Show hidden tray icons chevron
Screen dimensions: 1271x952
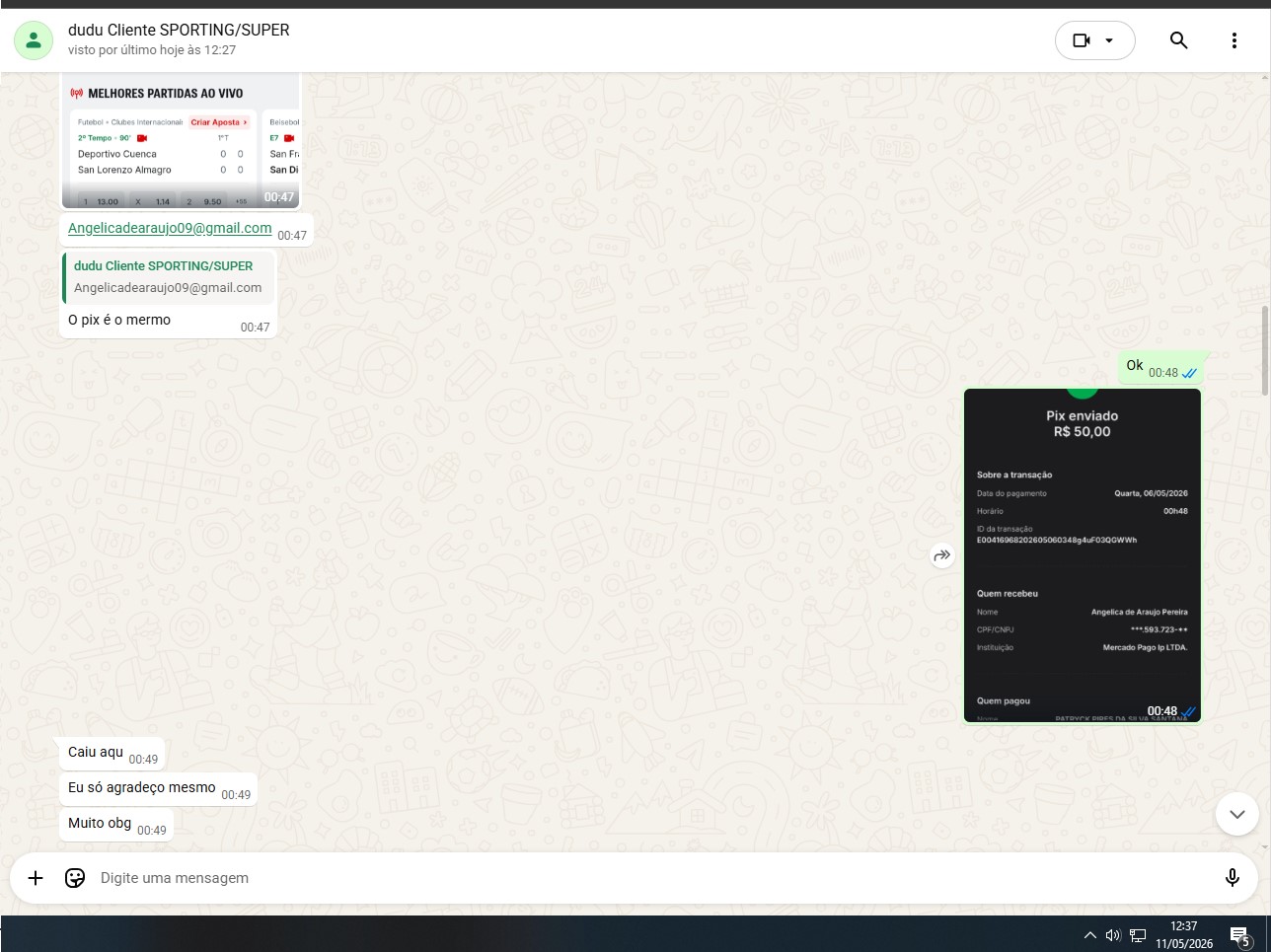point(1089,935)
